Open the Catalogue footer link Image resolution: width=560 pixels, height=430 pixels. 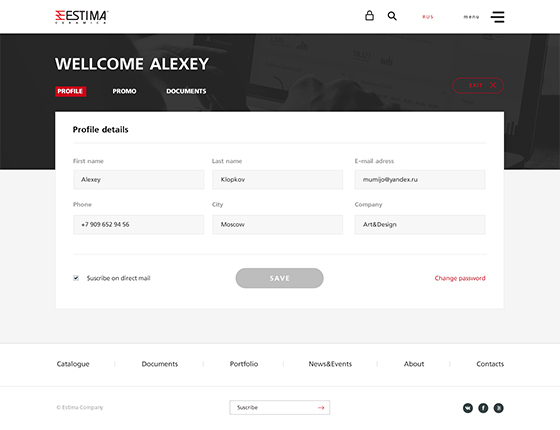73,364
